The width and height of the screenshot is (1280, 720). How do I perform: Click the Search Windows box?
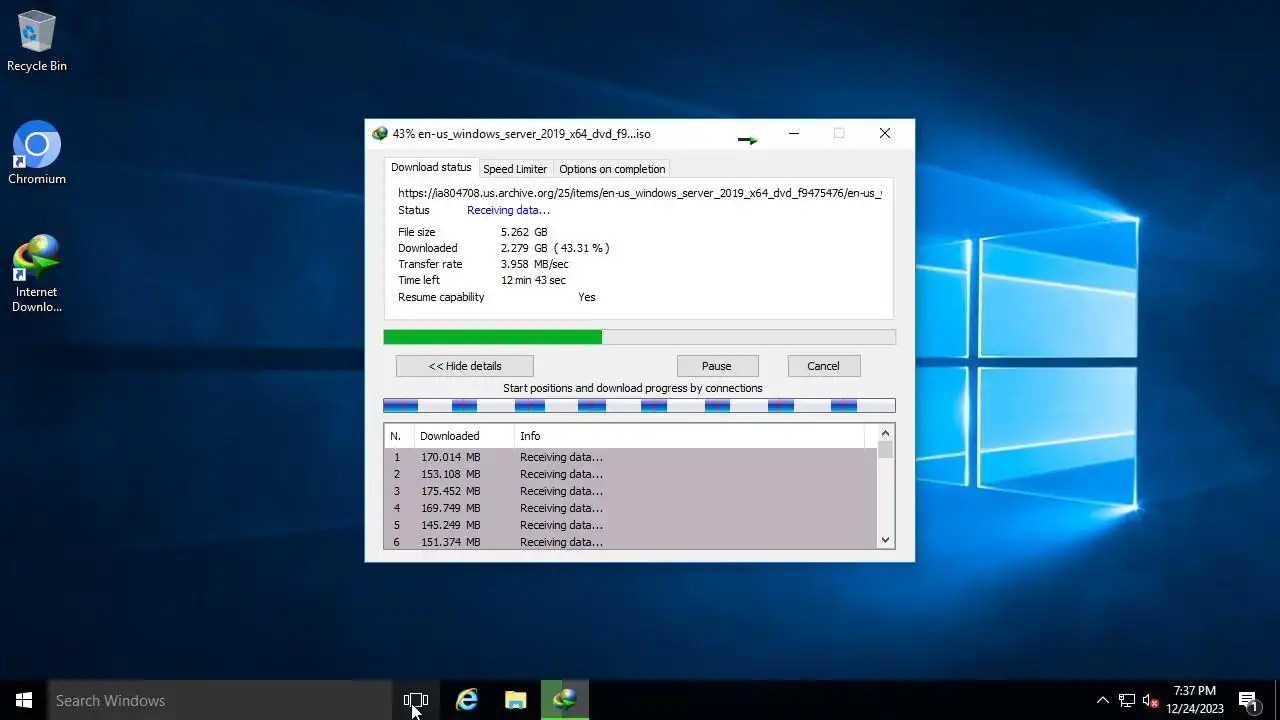(220, 700)
